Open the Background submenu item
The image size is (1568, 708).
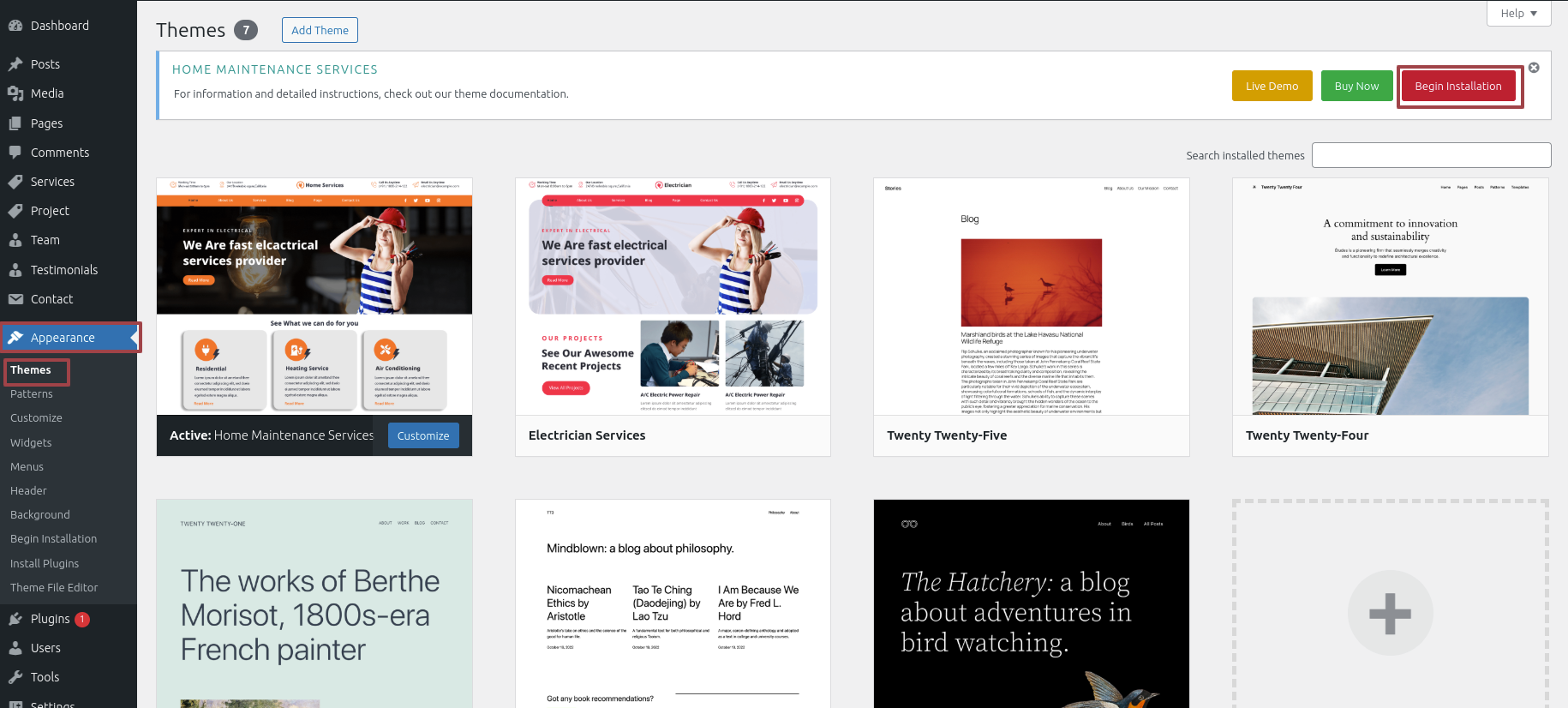(40, 515)
